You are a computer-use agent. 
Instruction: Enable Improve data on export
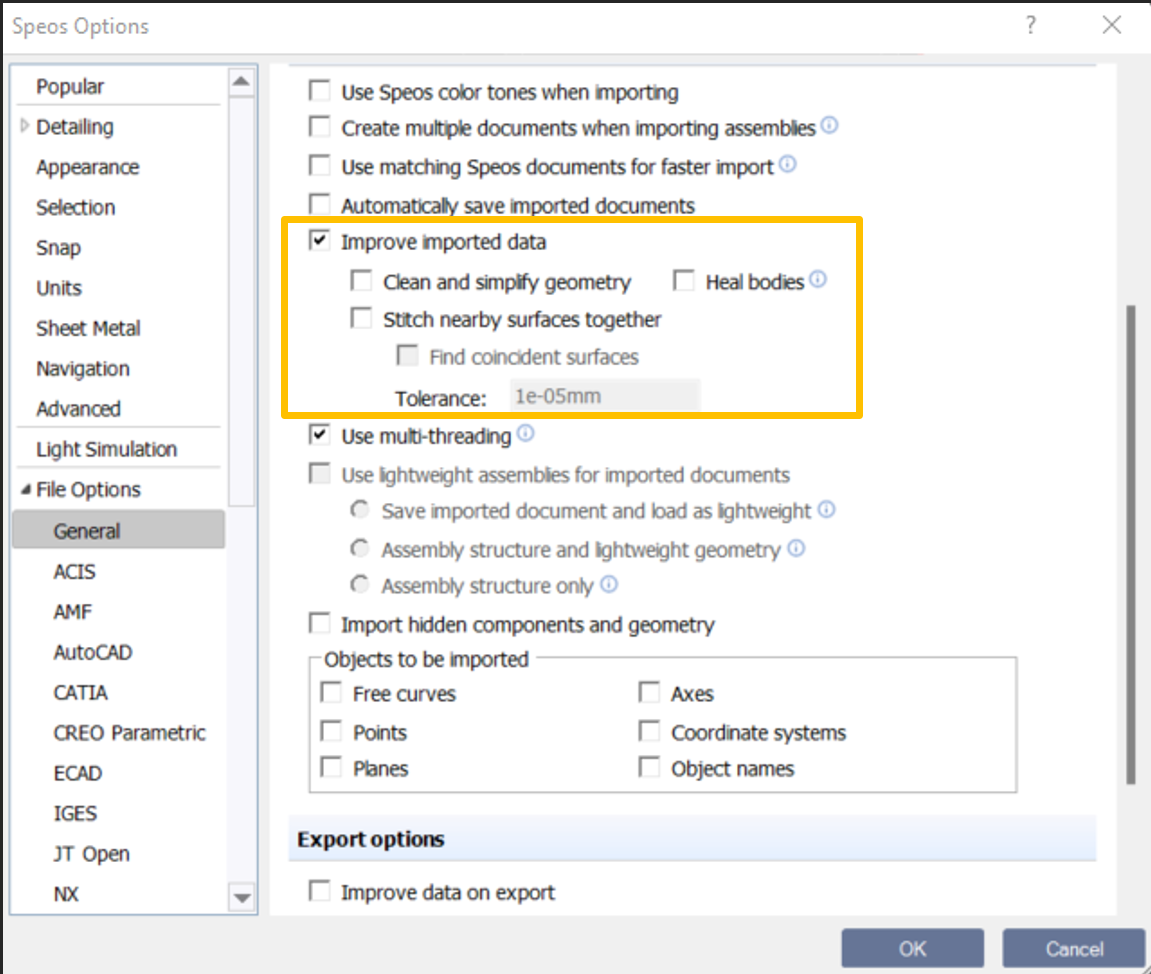coord(319,891)
